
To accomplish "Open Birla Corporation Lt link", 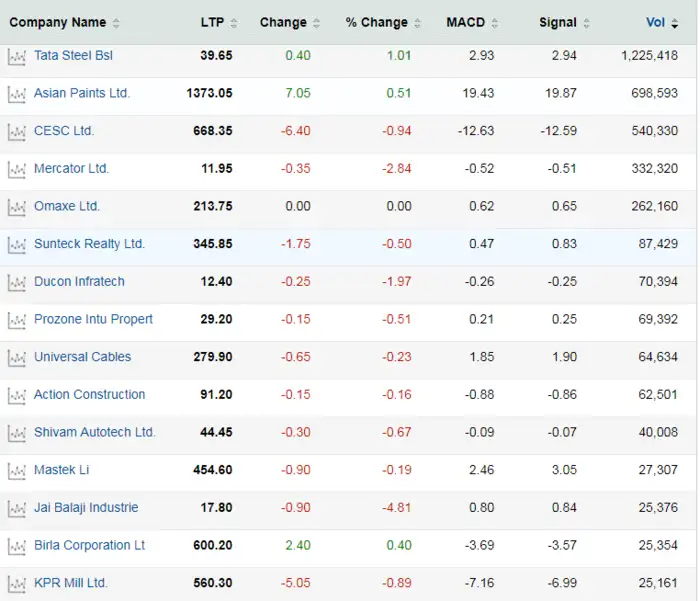I will 89,546.
